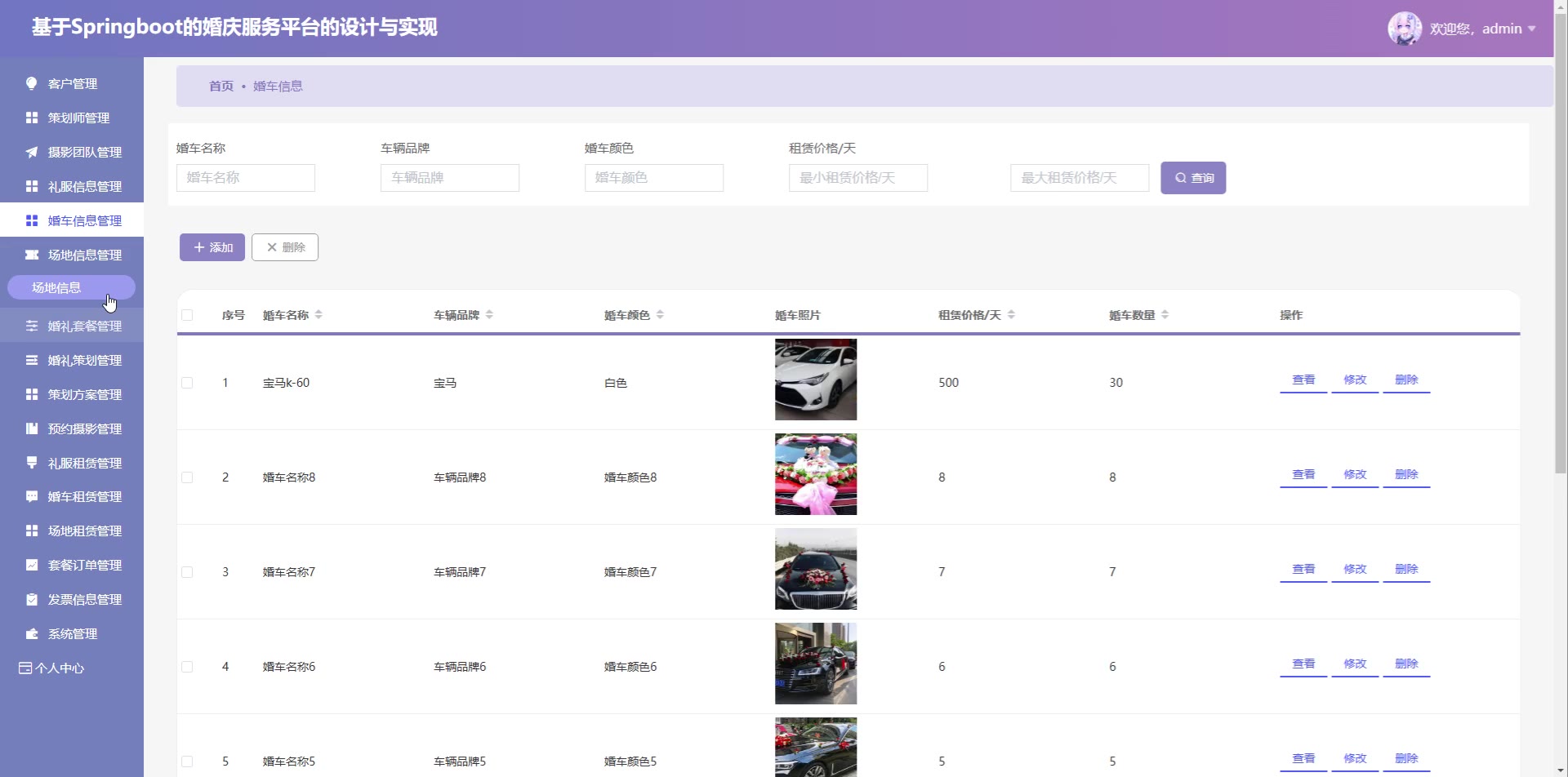Image resolution: width=1568 pixels, height=777 pixels.
Task: Click the paper plane icon for 摄影团队管理
Action: click(32, 152)
